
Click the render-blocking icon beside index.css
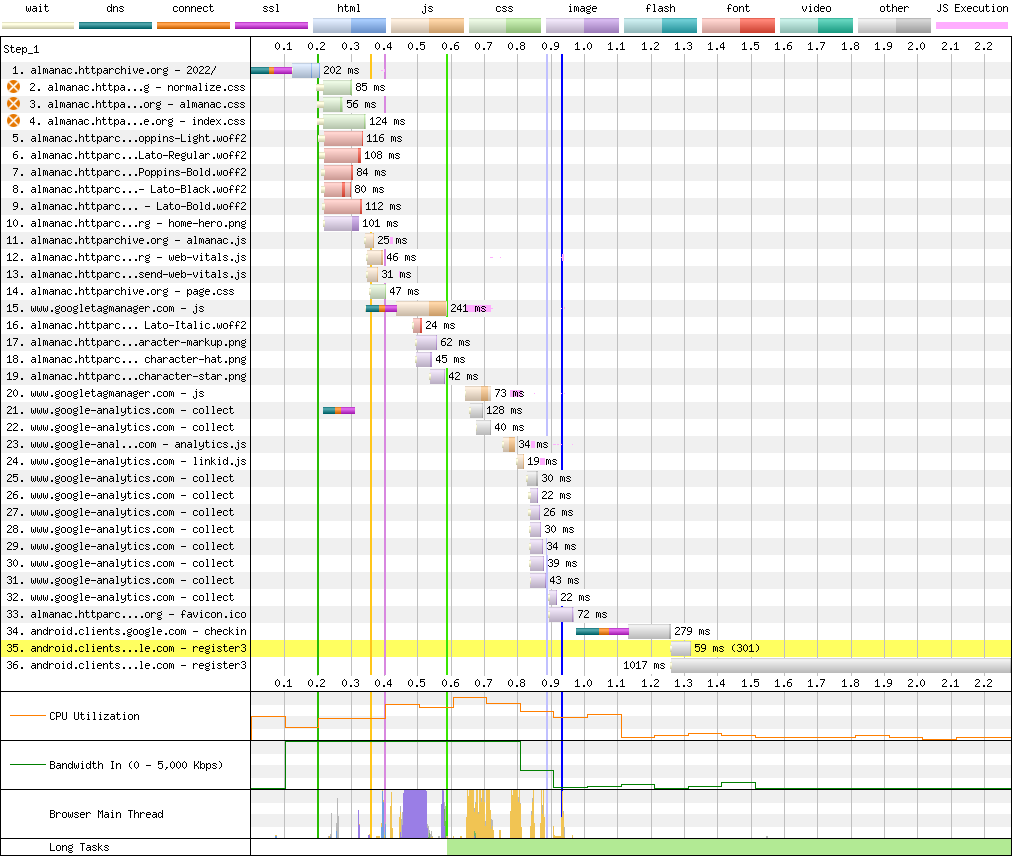click(14, 121)
